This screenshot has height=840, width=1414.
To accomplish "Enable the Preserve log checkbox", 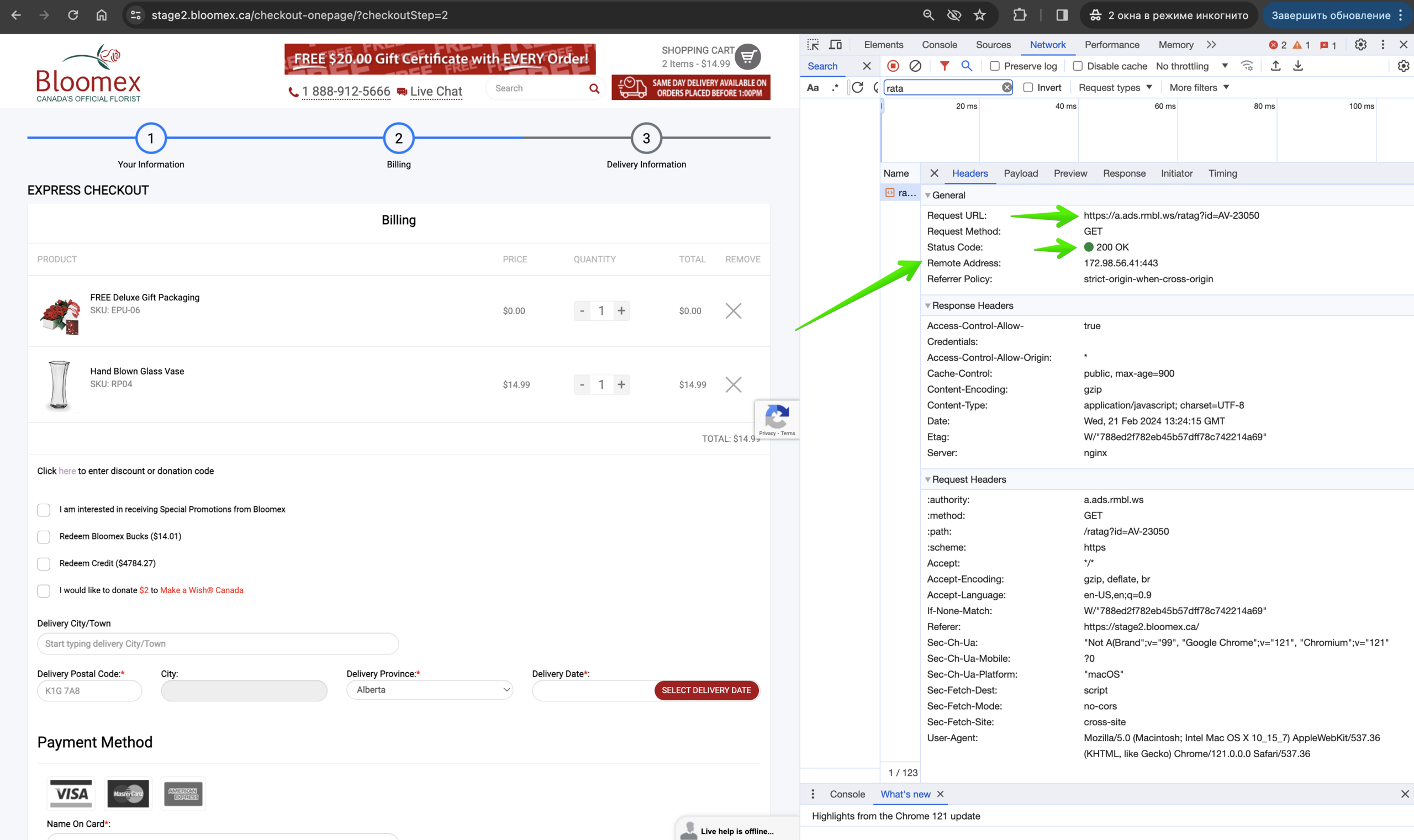I will click(x=995, y=66).
